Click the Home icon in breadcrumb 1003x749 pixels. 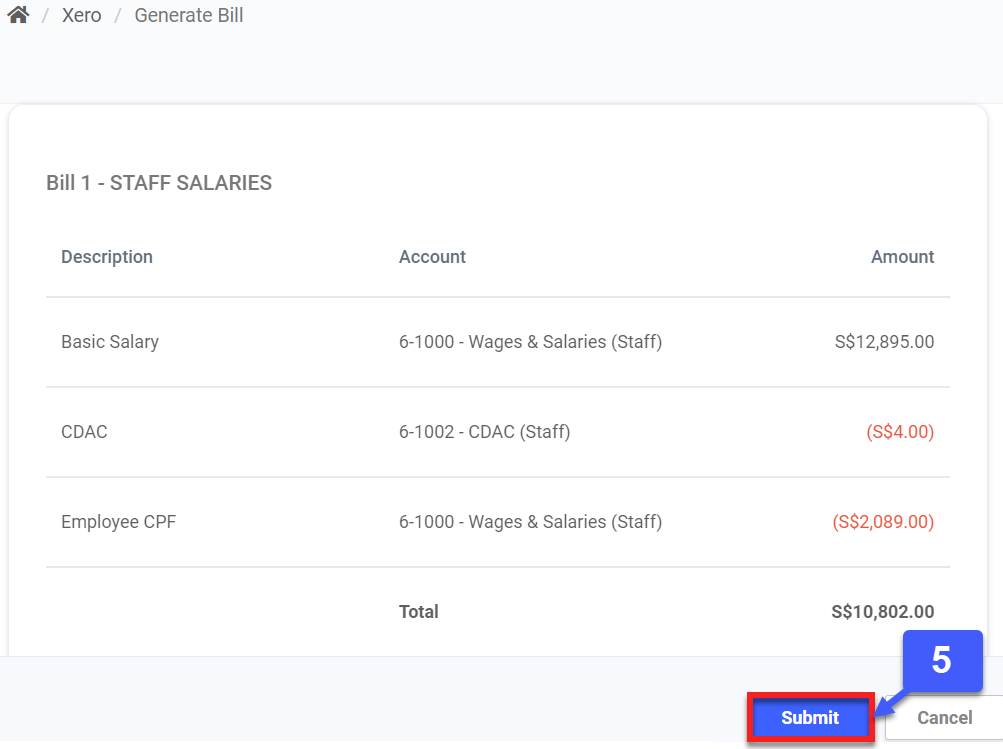coord(18,16)
